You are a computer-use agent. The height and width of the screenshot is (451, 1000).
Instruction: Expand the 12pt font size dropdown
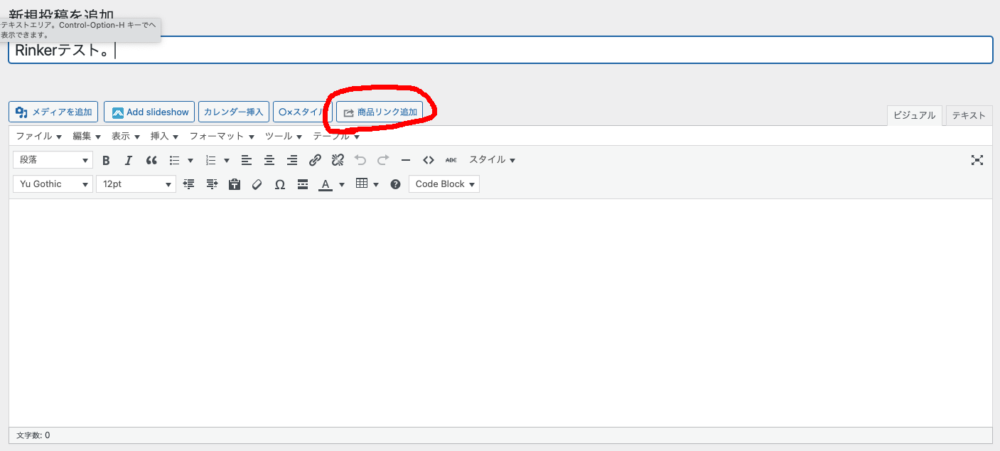pos(135,184)
